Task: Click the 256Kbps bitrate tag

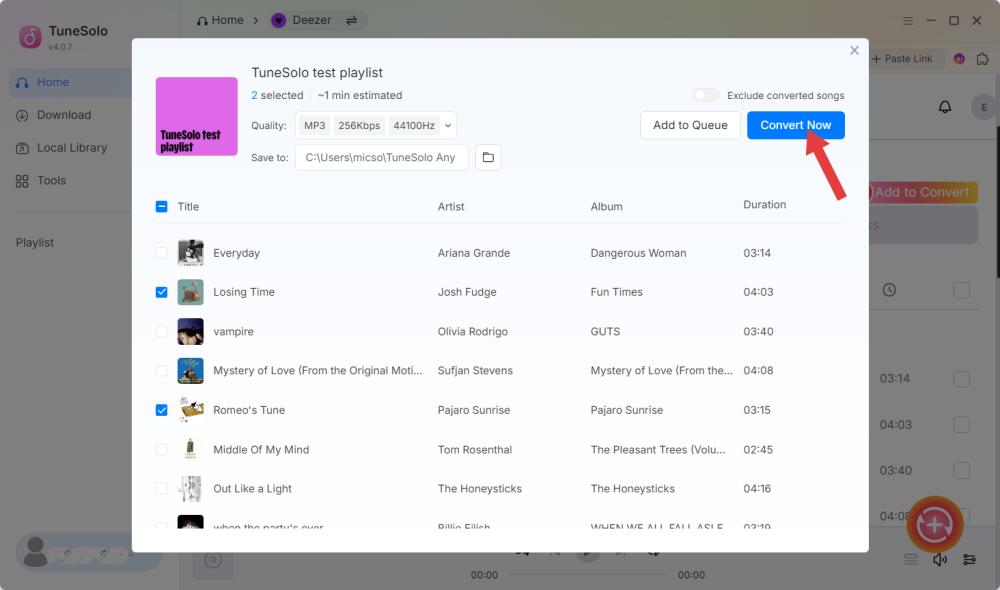Action: pos(359,126)
